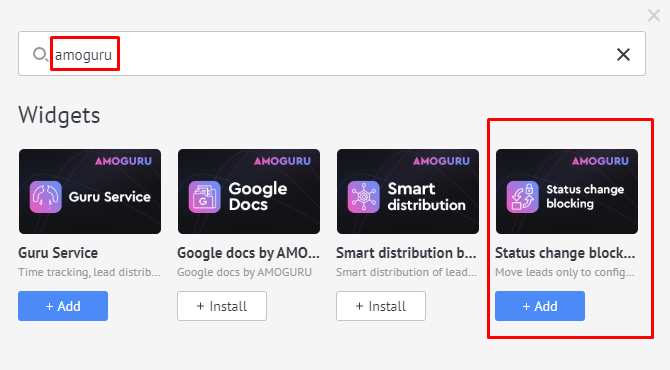
Task: Click the gray 'Google docs by AMOGURU' description
Action: click(244, 272)
